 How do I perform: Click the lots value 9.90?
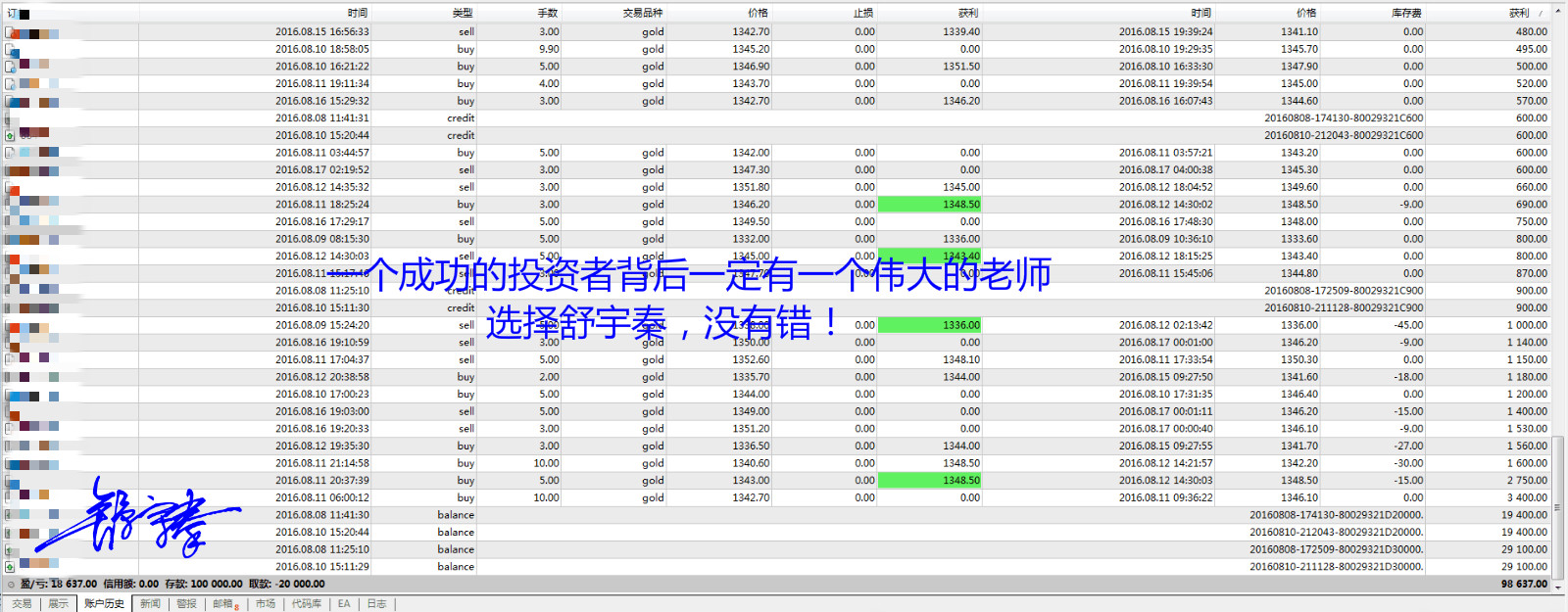pyautogui.click(x=549, y=49)
